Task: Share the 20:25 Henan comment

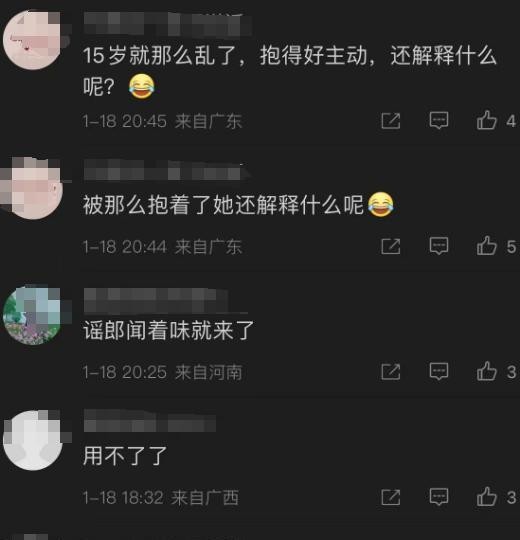Action: 391,372
